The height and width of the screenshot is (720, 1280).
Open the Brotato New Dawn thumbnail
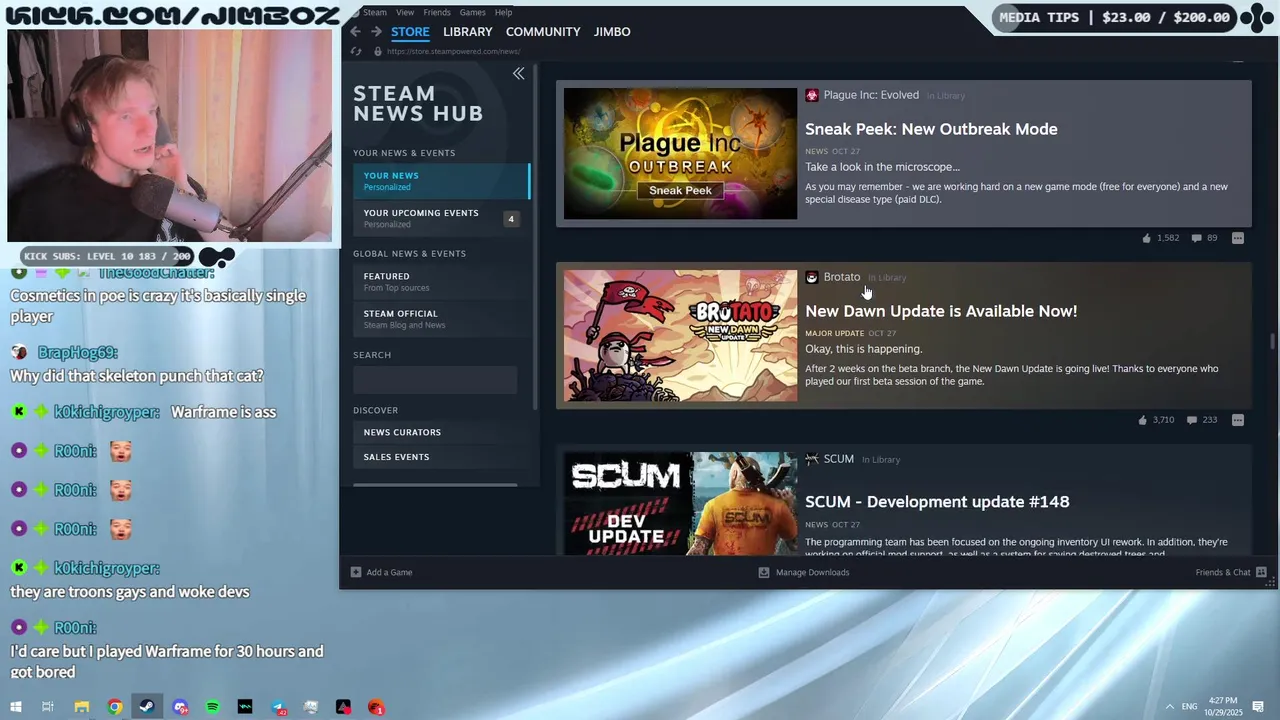(680, 335)
